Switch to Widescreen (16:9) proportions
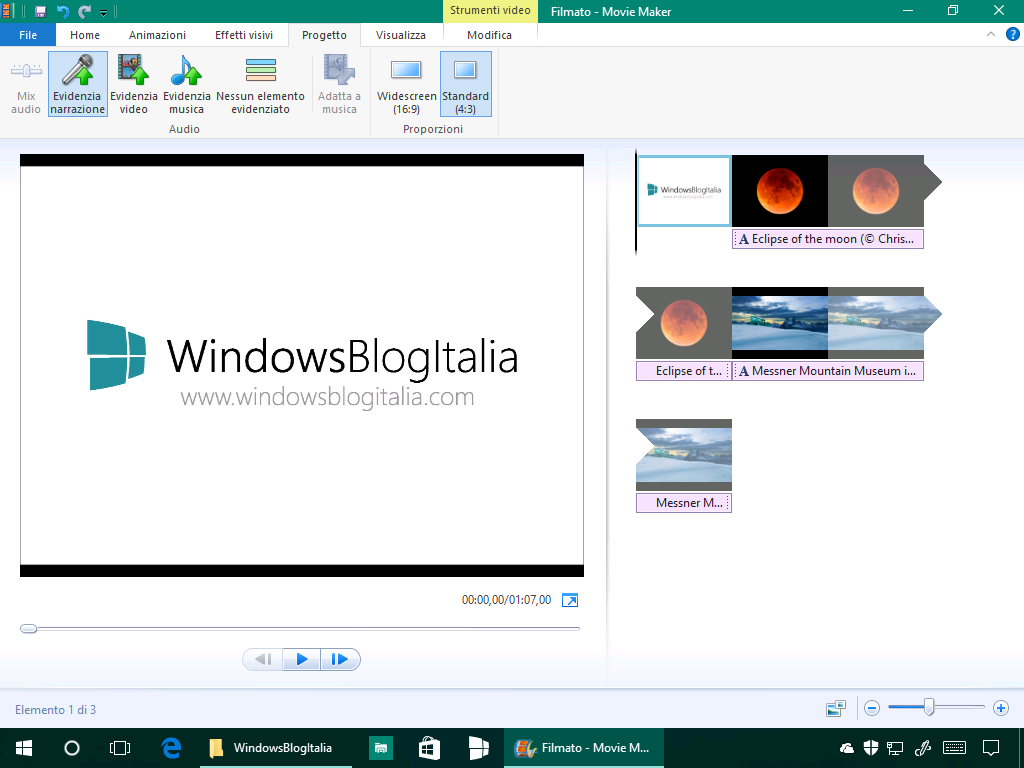 (406, 84)
